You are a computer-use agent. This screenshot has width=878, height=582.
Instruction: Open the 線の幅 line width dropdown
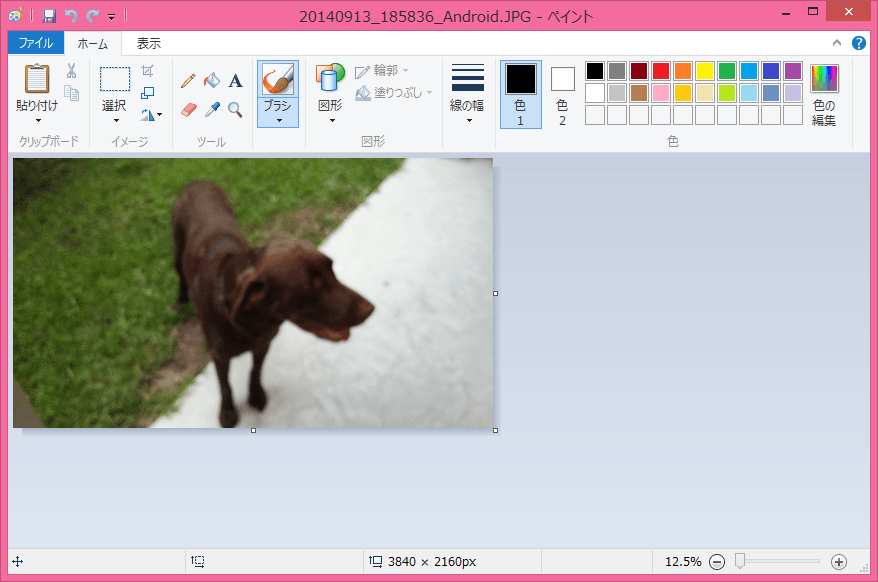467,93
